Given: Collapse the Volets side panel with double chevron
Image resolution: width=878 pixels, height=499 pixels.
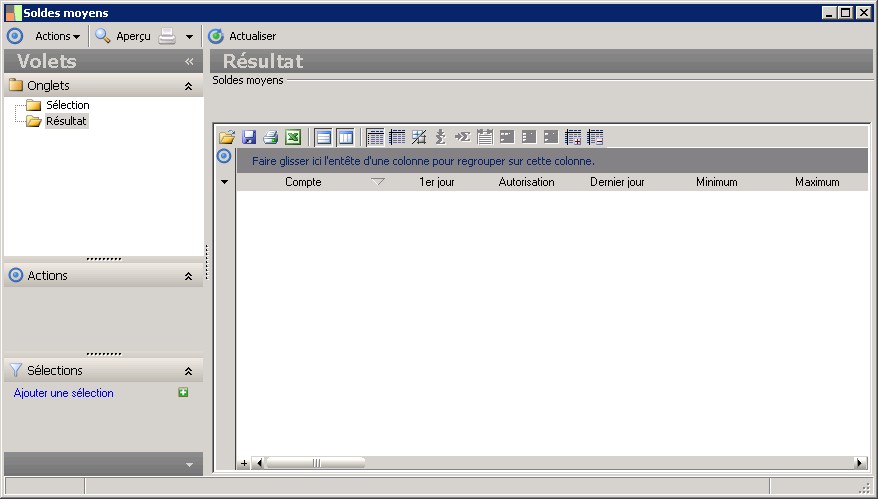Looking at the screenshot, I should coord(189,62).
